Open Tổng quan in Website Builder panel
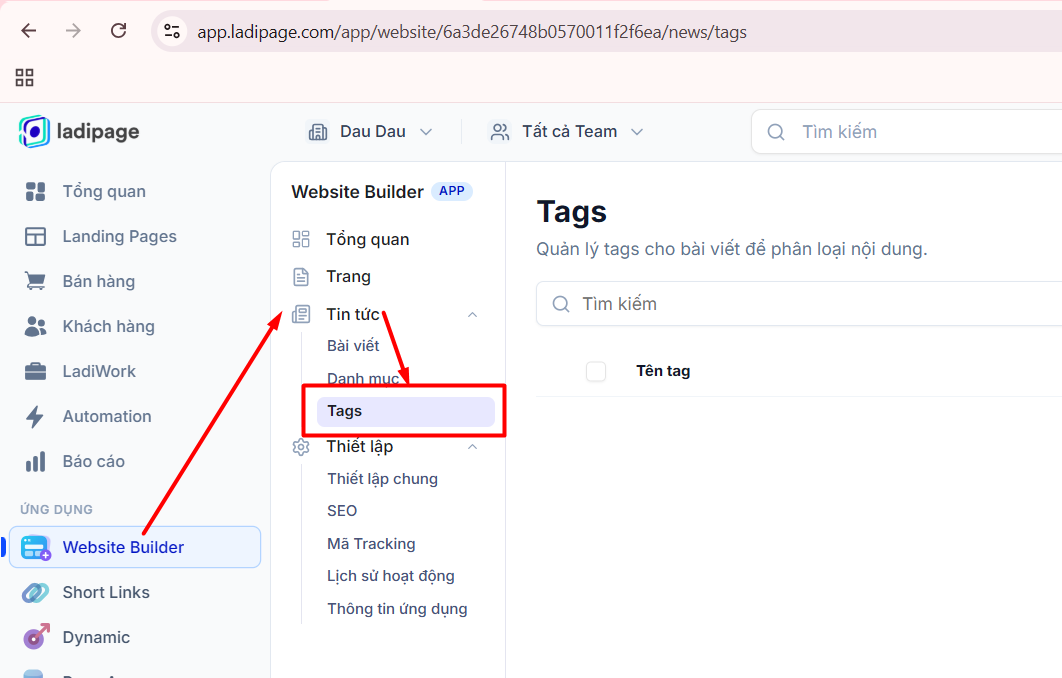This screenshot has height=678, width=1062. (368, 239)
